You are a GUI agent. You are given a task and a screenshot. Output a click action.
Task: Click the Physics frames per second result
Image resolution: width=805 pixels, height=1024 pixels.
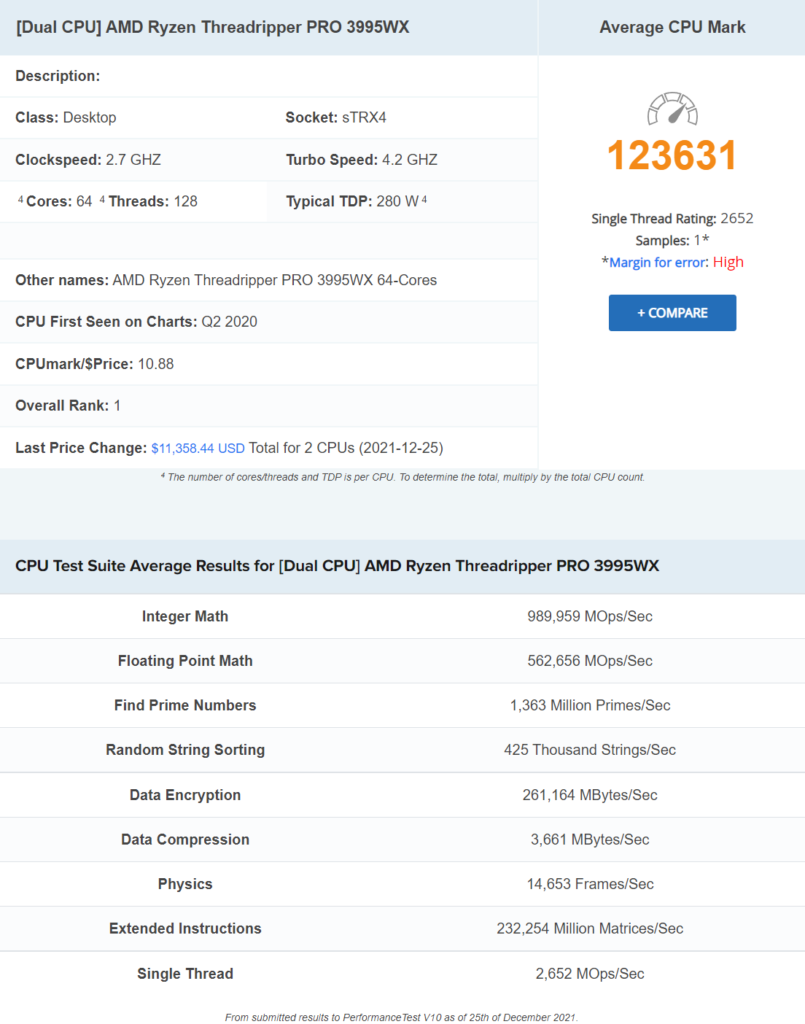tap(588, 884)
